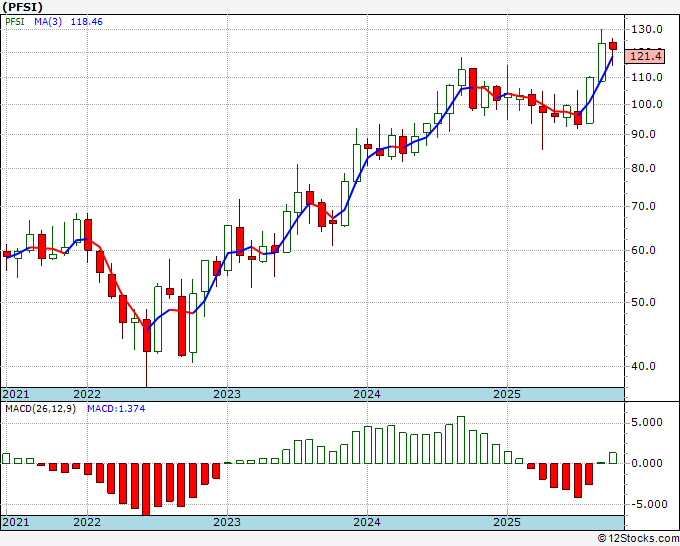Click the 5.000 MACD axis label
The image size is (680, 546).
point(647,422)
